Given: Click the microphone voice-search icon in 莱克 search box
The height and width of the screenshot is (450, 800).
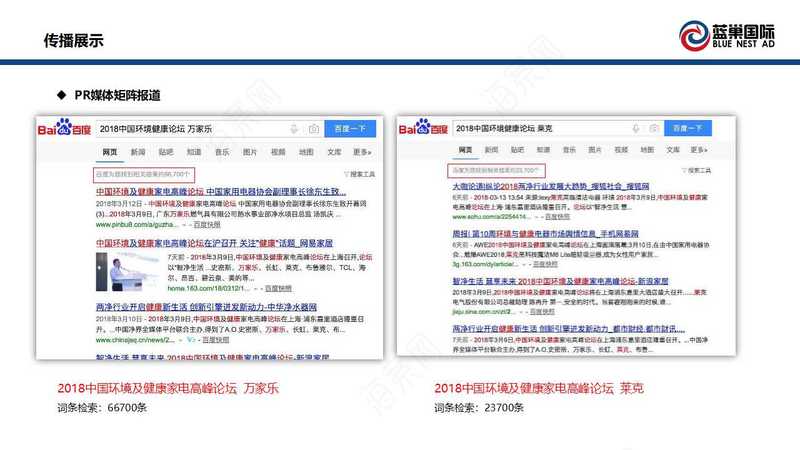Looking at the screenshot, I should (x=636, y=129).
